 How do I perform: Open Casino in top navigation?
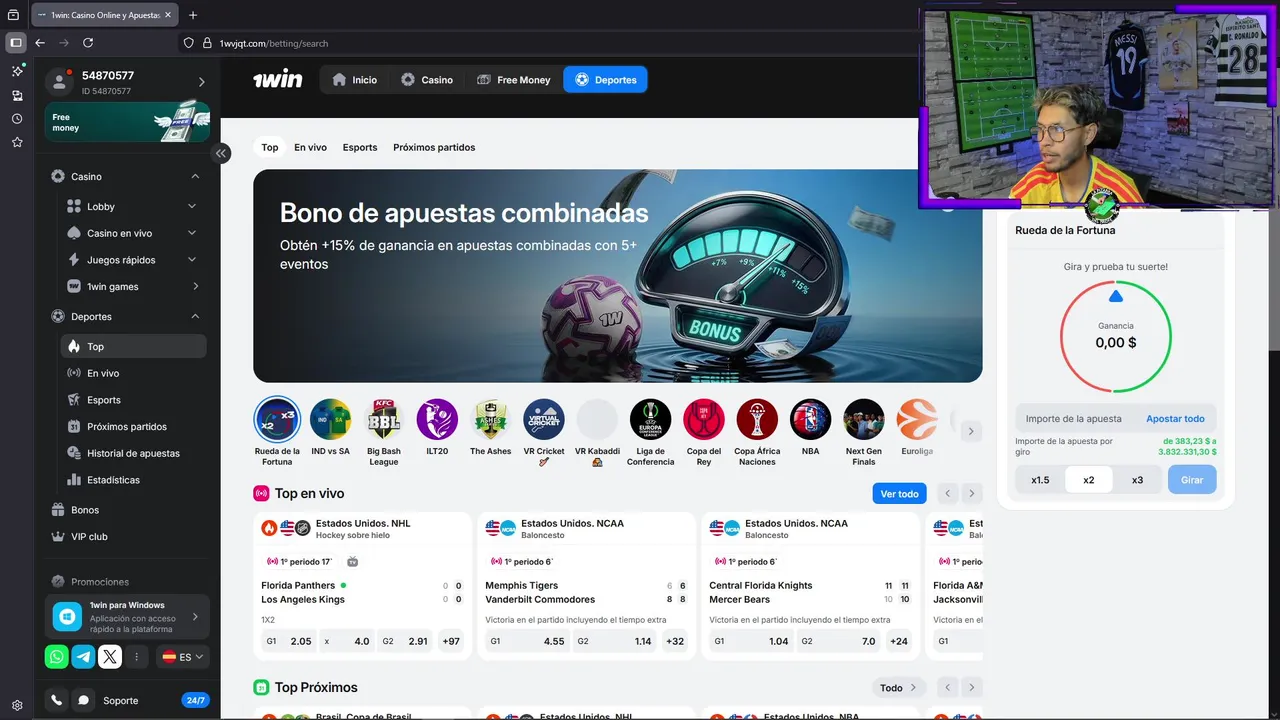tap(426, 80)
